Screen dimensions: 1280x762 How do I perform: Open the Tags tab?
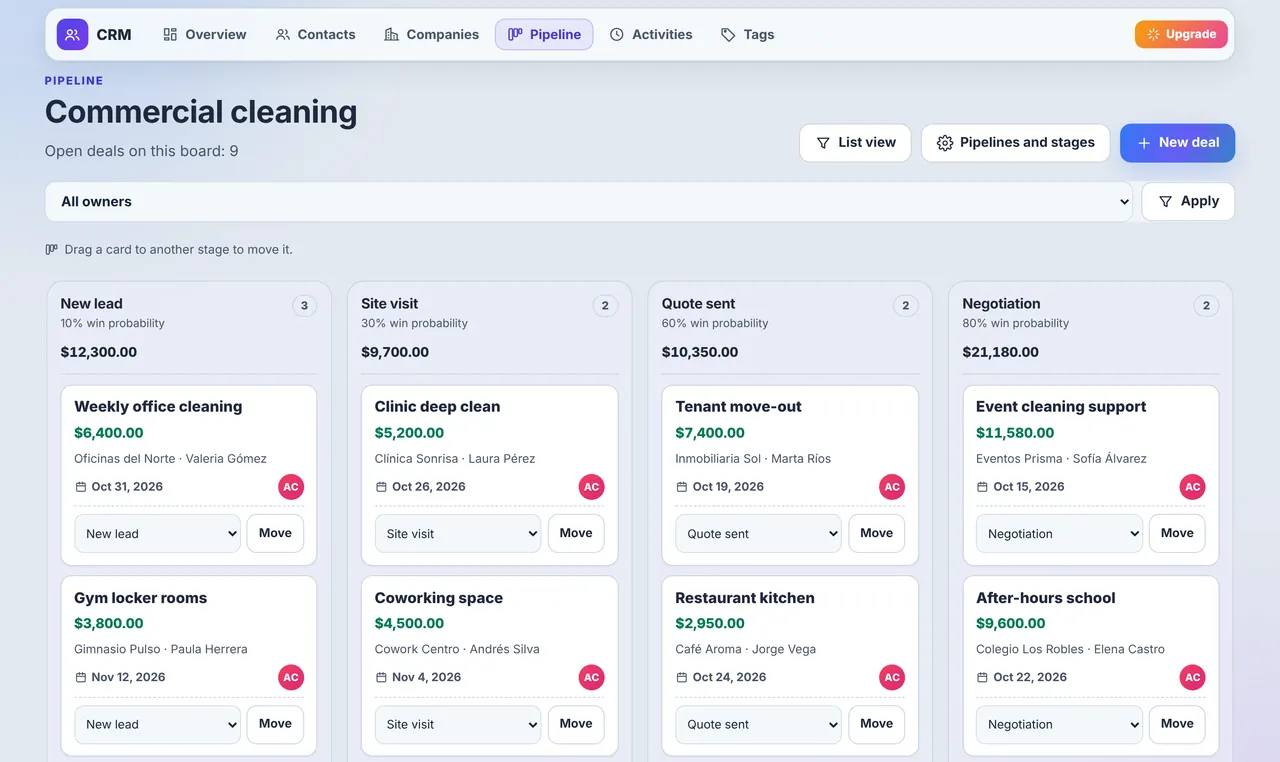tap(747, 34)
